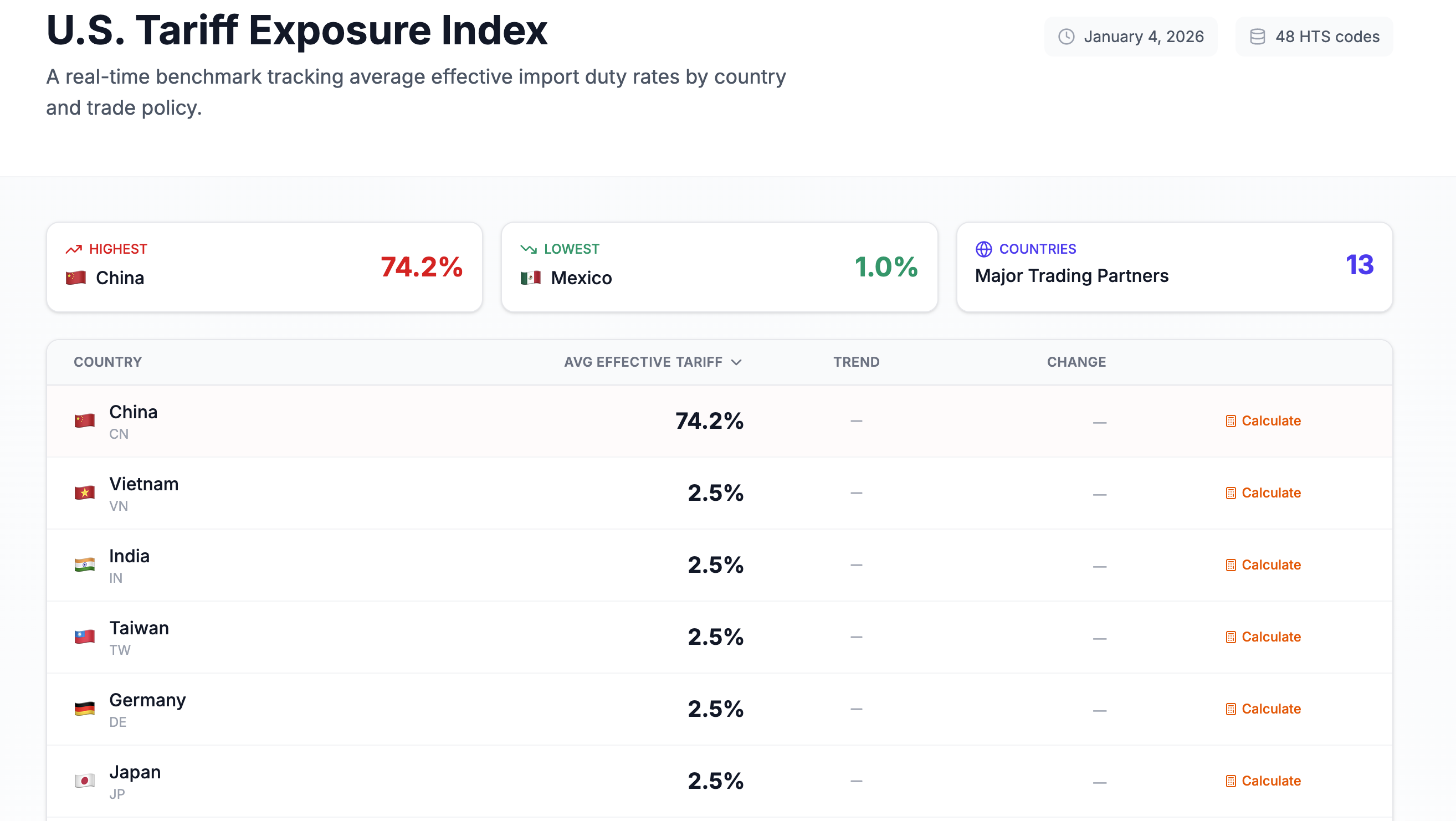Open Calculate link for Germany
Screen dimensions: 1456x821
(1263, 709)
